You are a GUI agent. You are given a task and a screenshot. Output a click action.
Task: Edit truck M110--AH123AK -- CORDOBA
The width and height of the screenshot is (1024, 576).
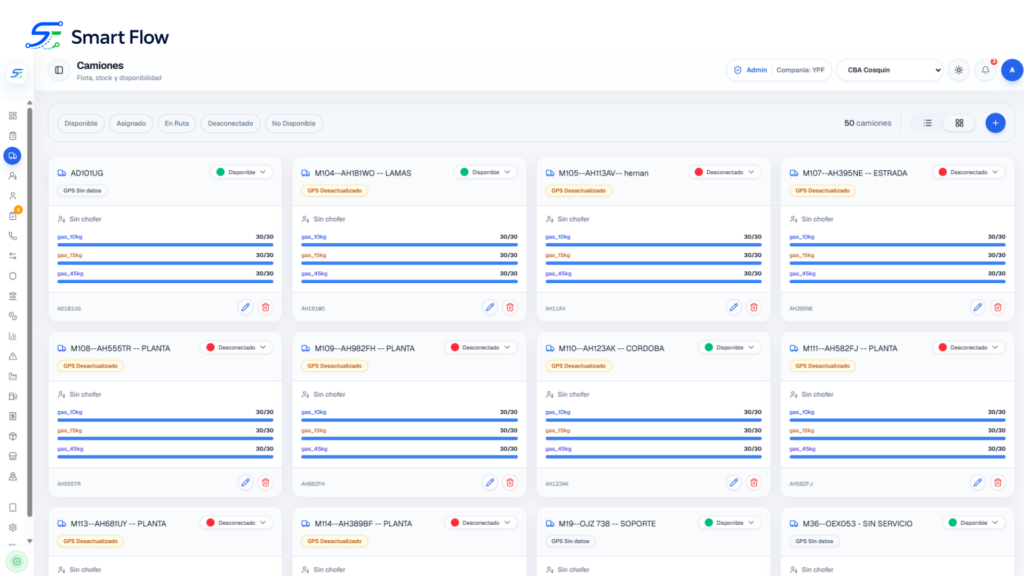tap(733, 483)
